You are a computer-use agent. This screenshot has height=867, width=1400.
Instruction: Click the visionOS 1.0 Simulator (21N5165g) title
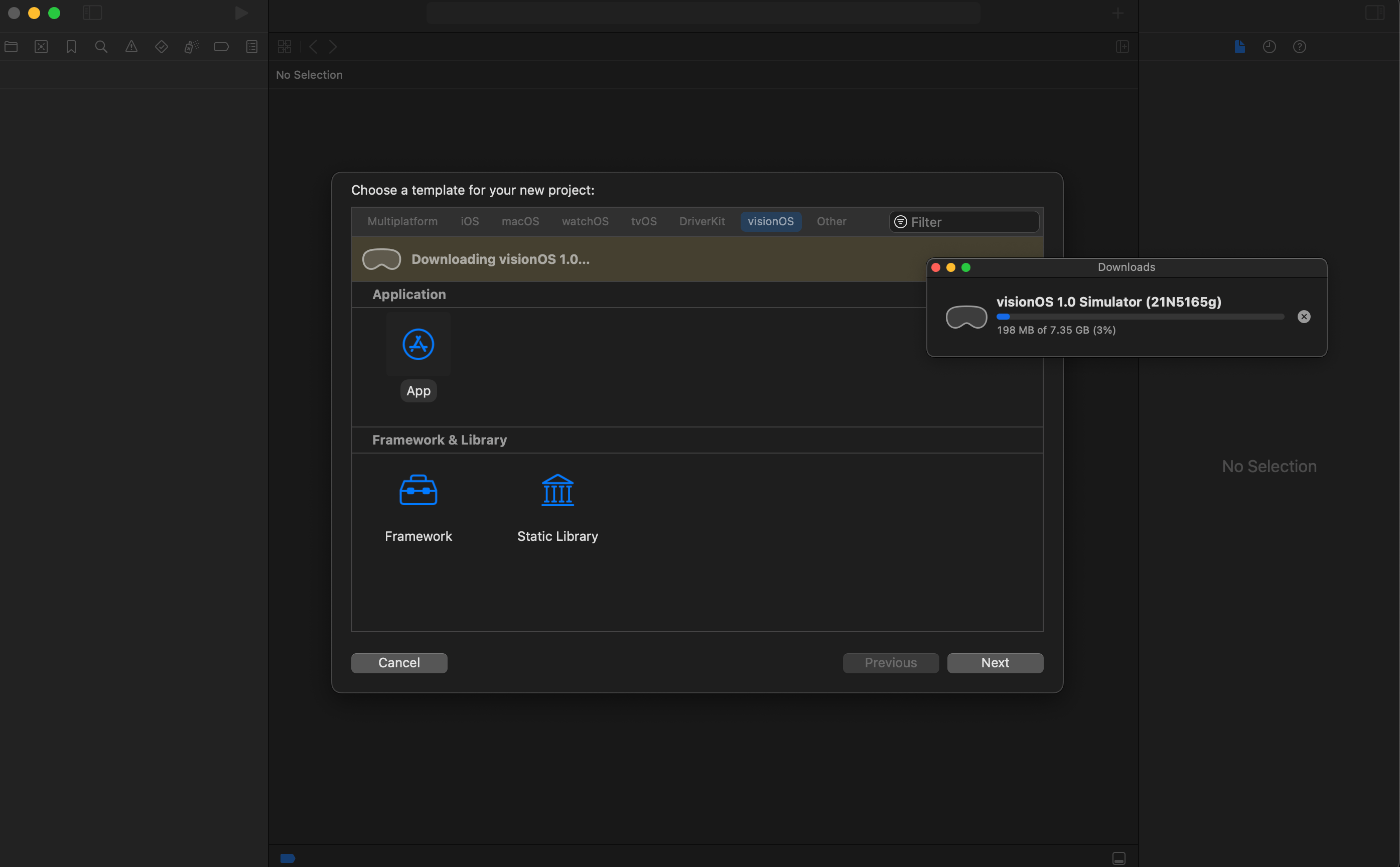1109,302
